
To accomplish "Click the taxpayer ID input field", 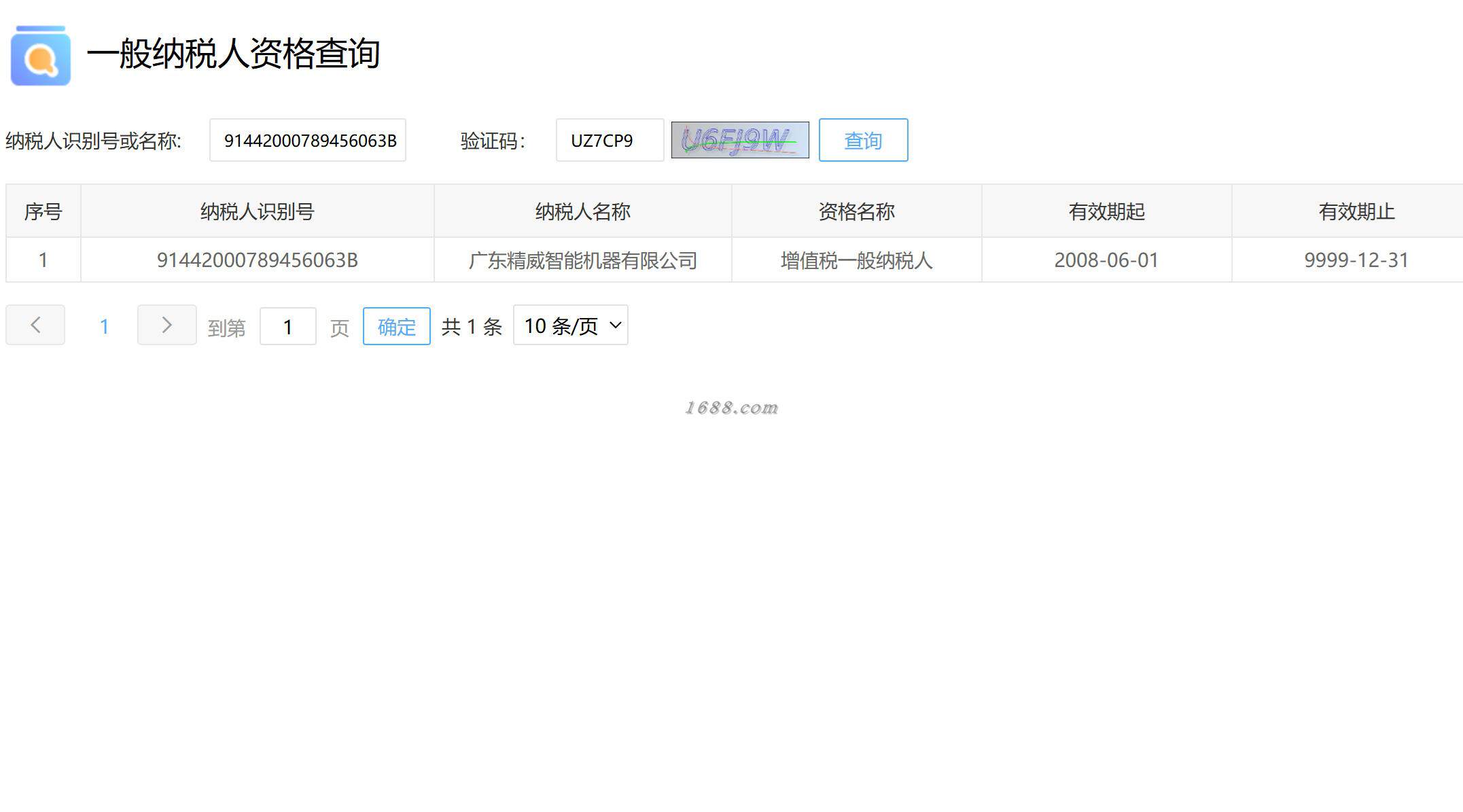I will (307, 140).
